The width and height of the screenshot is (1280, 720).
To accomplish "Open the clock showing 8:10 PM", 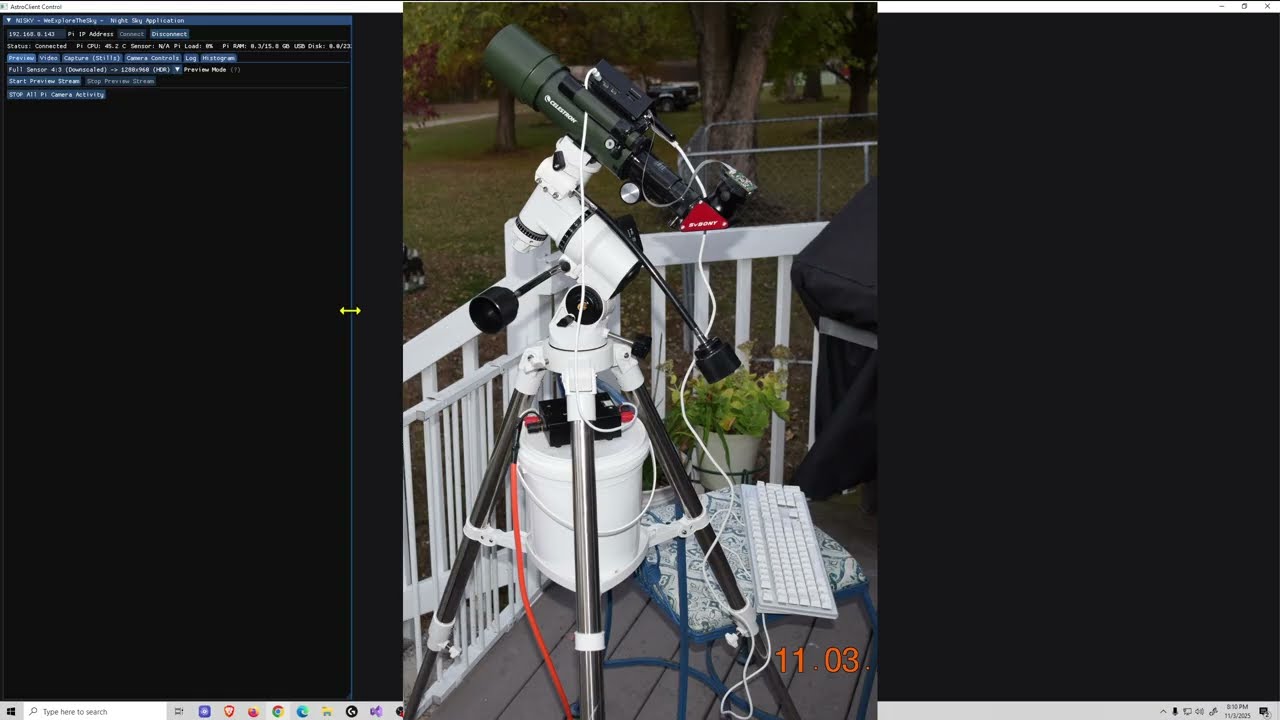I will pyautogui.click(x=1237, y=711).
